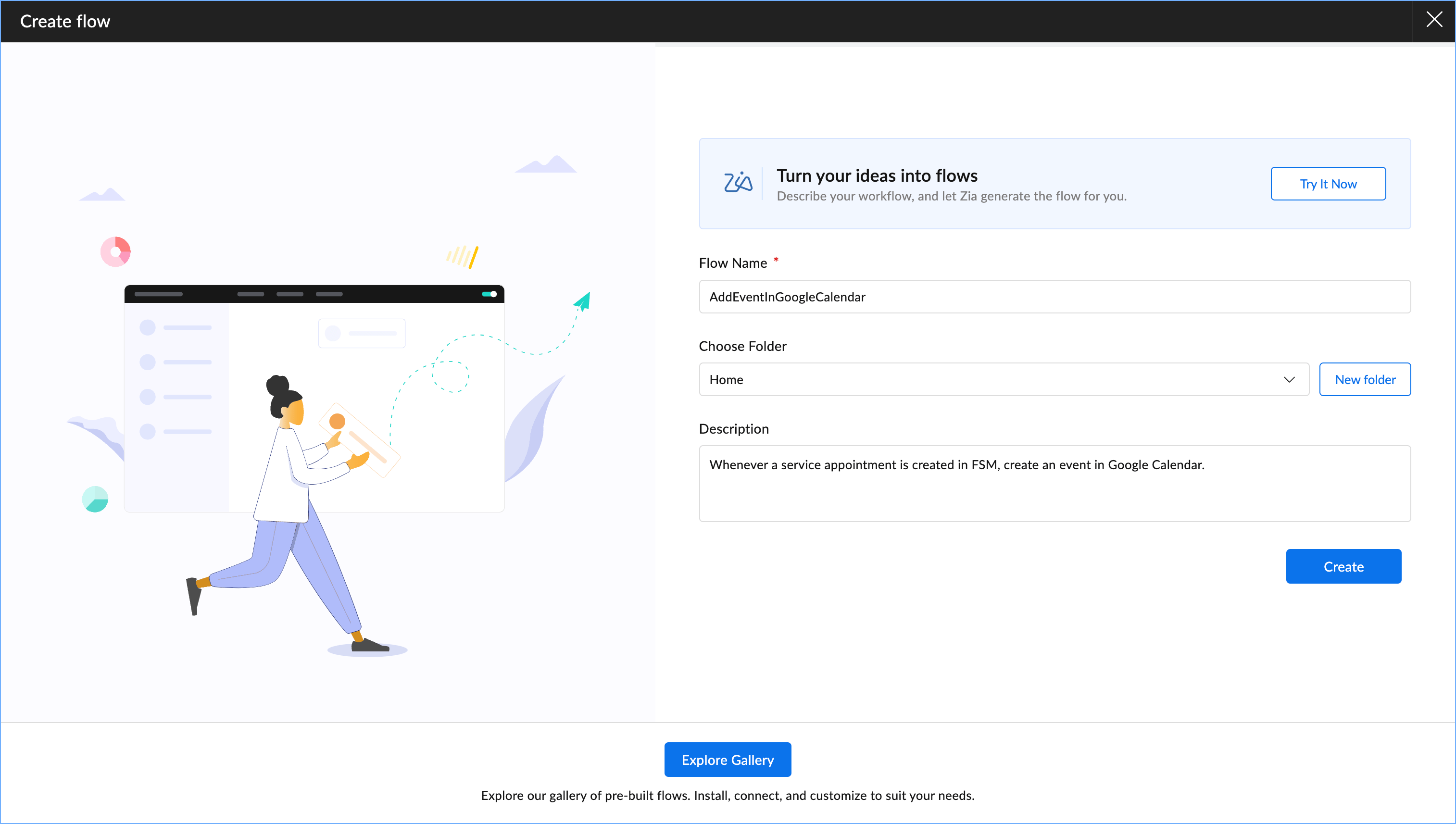The height and width of the screenshot is (824, 1456).
Task: Click the chevron arrow in folder selector
Action: tap(1289, 379)
